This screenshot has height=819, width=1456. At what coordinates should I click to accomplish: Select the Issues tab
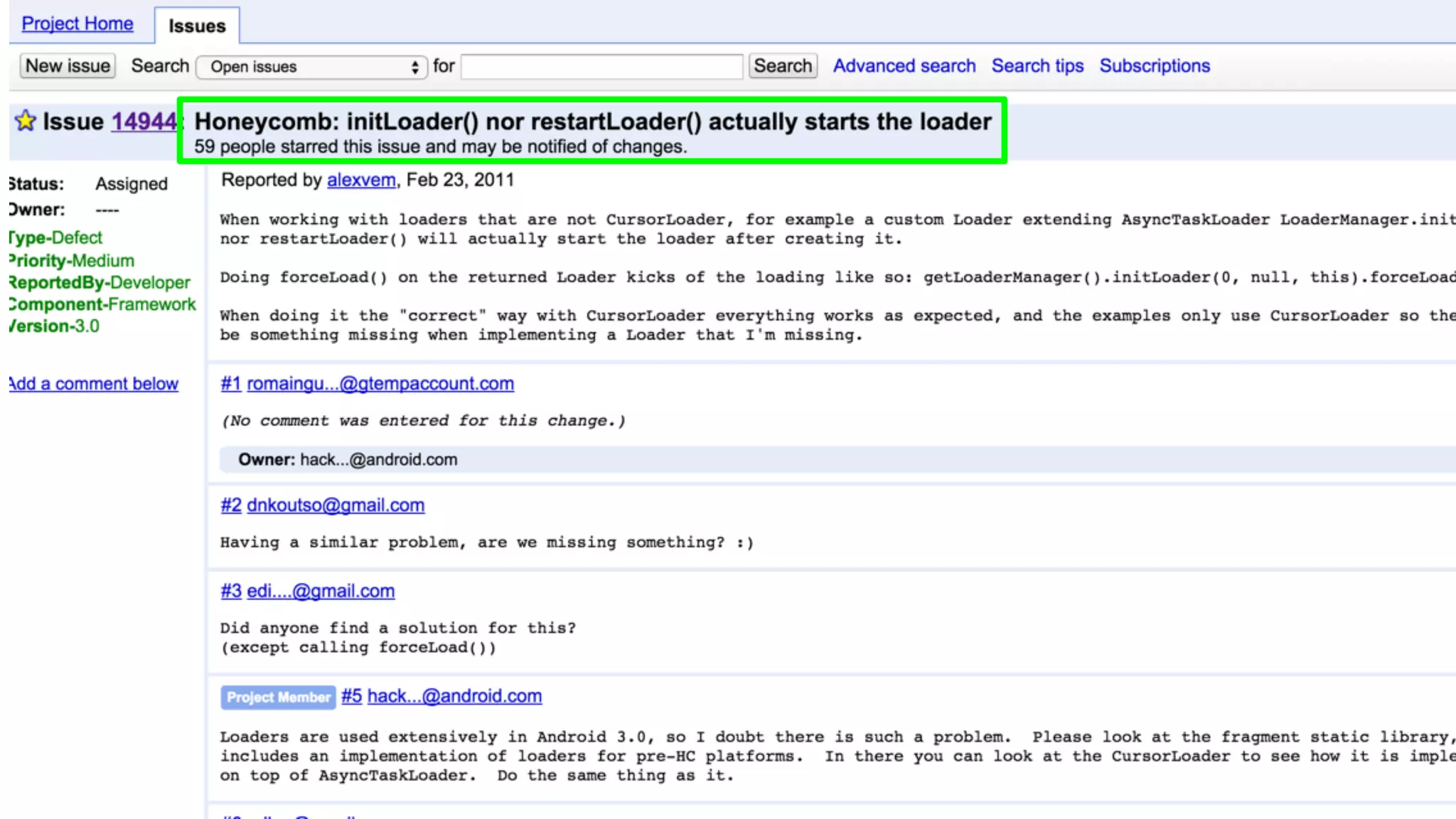(197, 26)
